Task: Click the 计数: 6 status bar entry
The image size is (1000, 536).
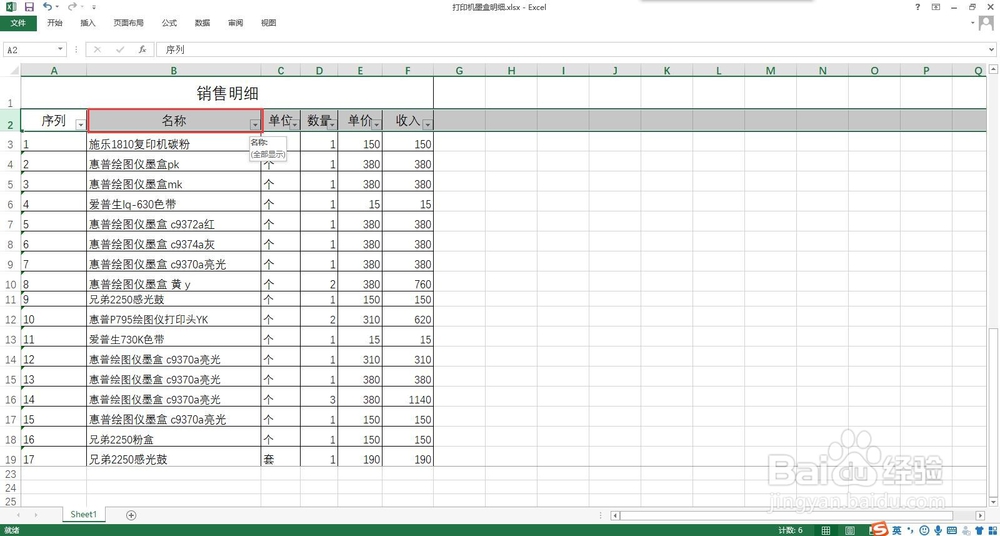Action: point(791,530)
